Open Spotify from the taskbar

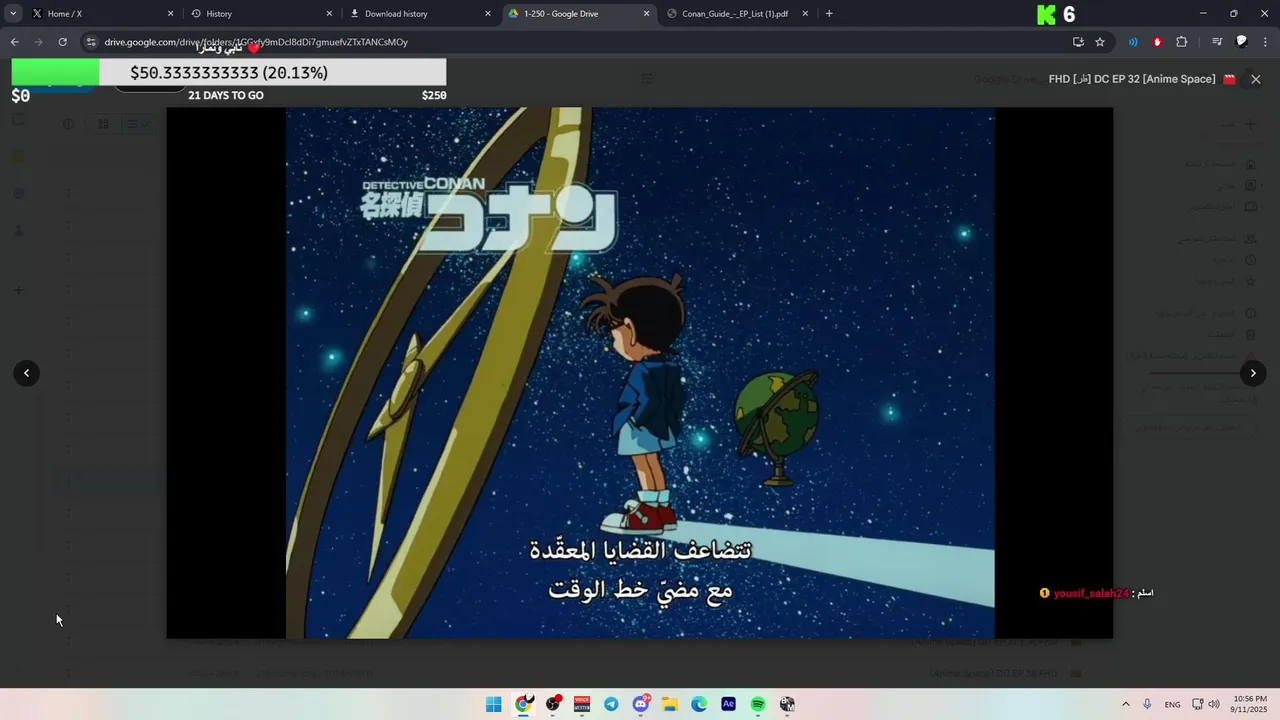(x=758, y=705)
